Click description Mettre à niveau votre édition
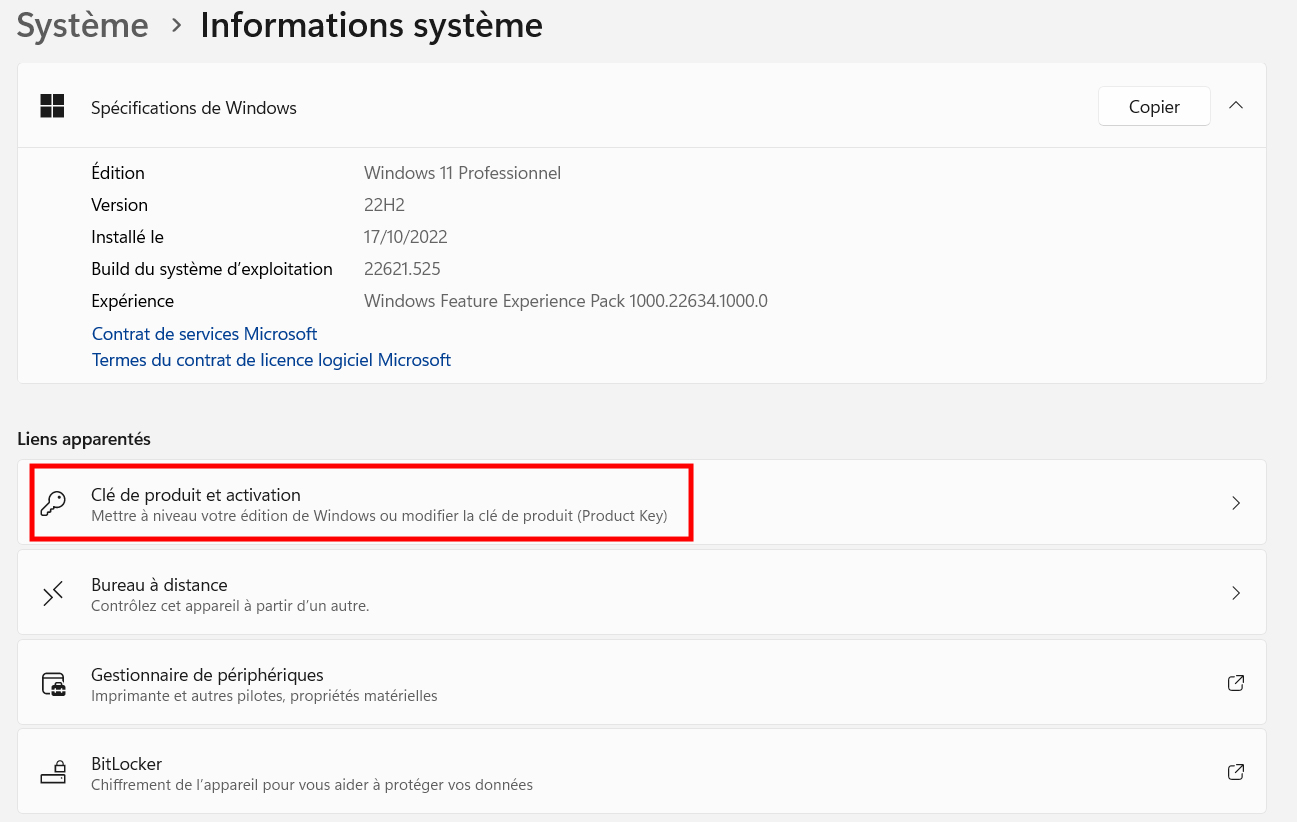This screenshot has height=822, width=1297. pos(379,516)
